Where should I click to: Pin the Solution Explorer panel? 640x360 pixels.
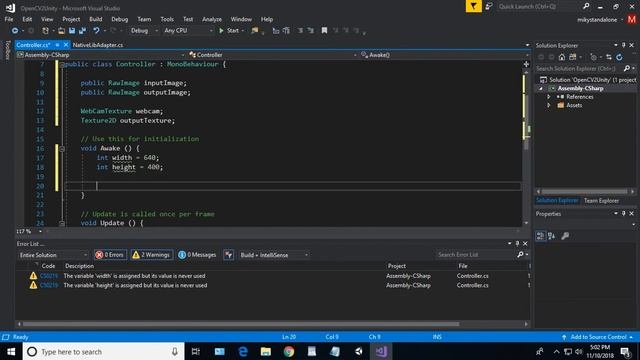pos(623,45)
